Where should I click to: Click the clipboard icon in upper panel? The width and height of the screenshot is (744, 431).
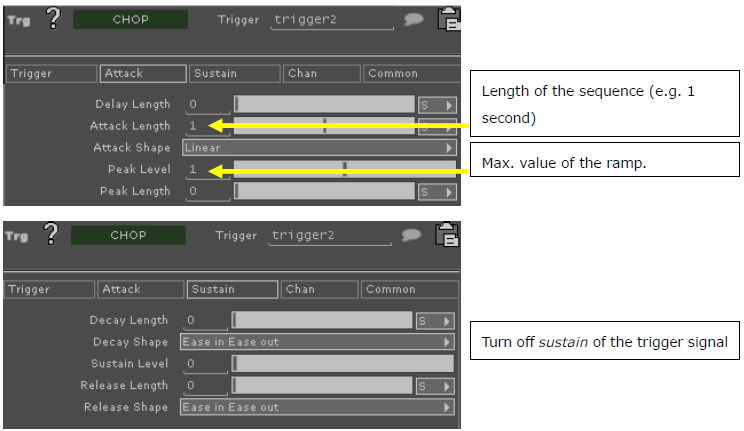(448, 19)
